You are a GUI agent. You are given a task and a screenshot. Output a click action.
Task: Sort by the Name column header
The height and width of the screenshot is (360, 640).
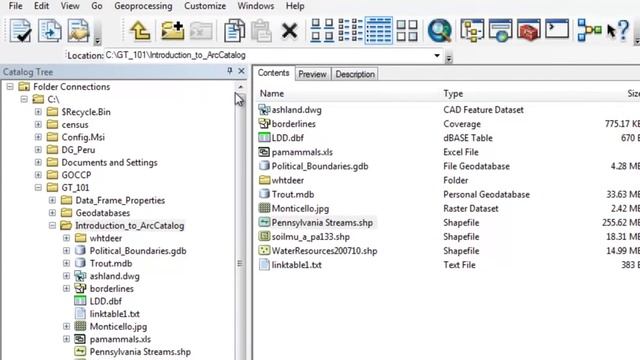click(x=272, y=93)
